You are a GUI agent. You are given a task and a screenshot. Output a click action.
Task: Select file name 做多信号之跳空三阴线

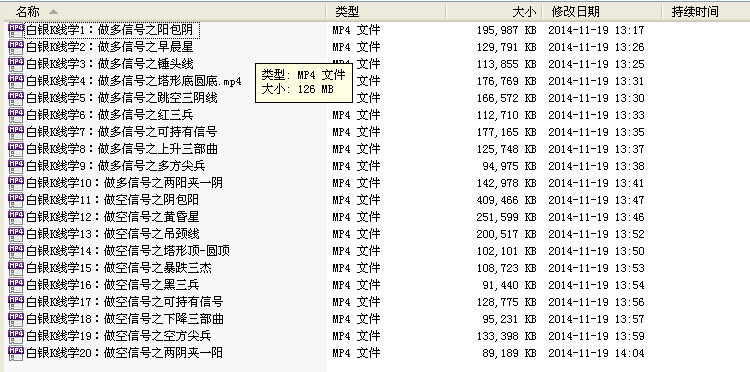157,98
